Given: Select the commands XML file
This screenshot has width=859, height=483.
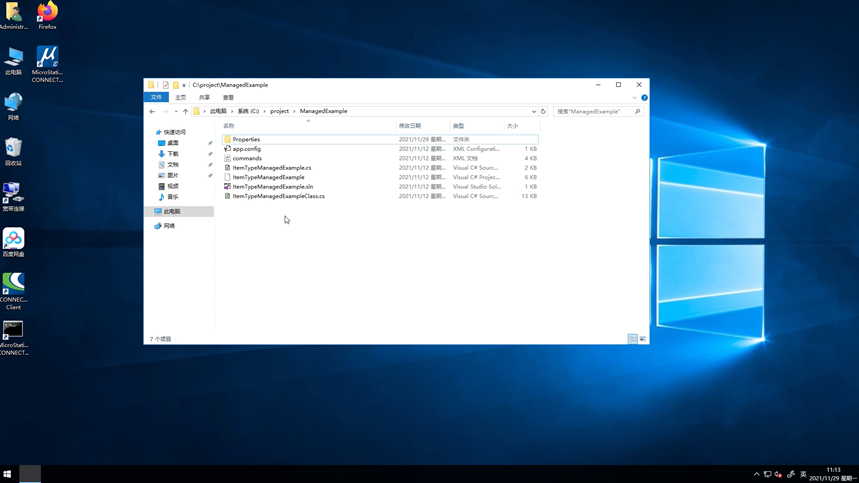Looking at the screenshot, I should [380, 158].
